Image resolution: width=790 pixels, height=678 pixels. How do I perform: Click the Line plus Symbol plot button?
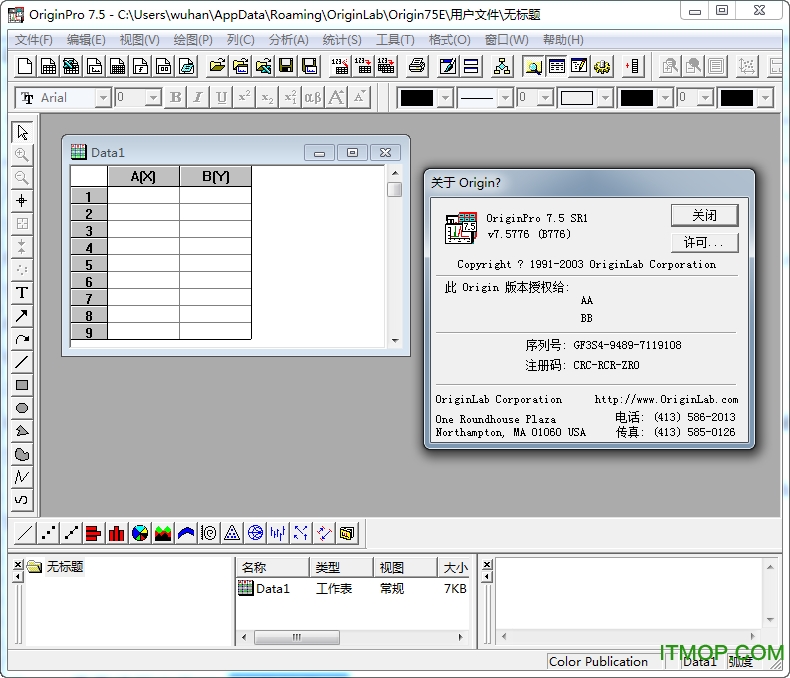[71, 532]
